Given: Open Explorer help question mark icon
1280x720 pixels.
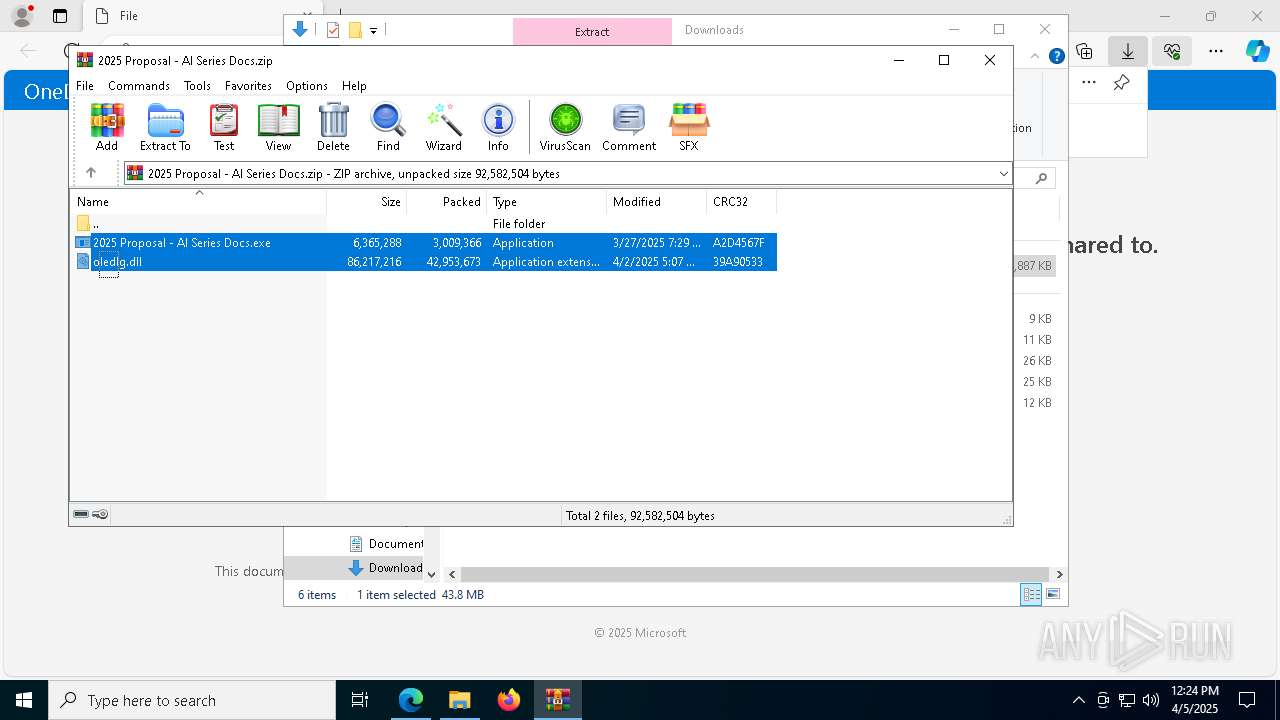Looking at the screenshot, I should [1056, 56].
